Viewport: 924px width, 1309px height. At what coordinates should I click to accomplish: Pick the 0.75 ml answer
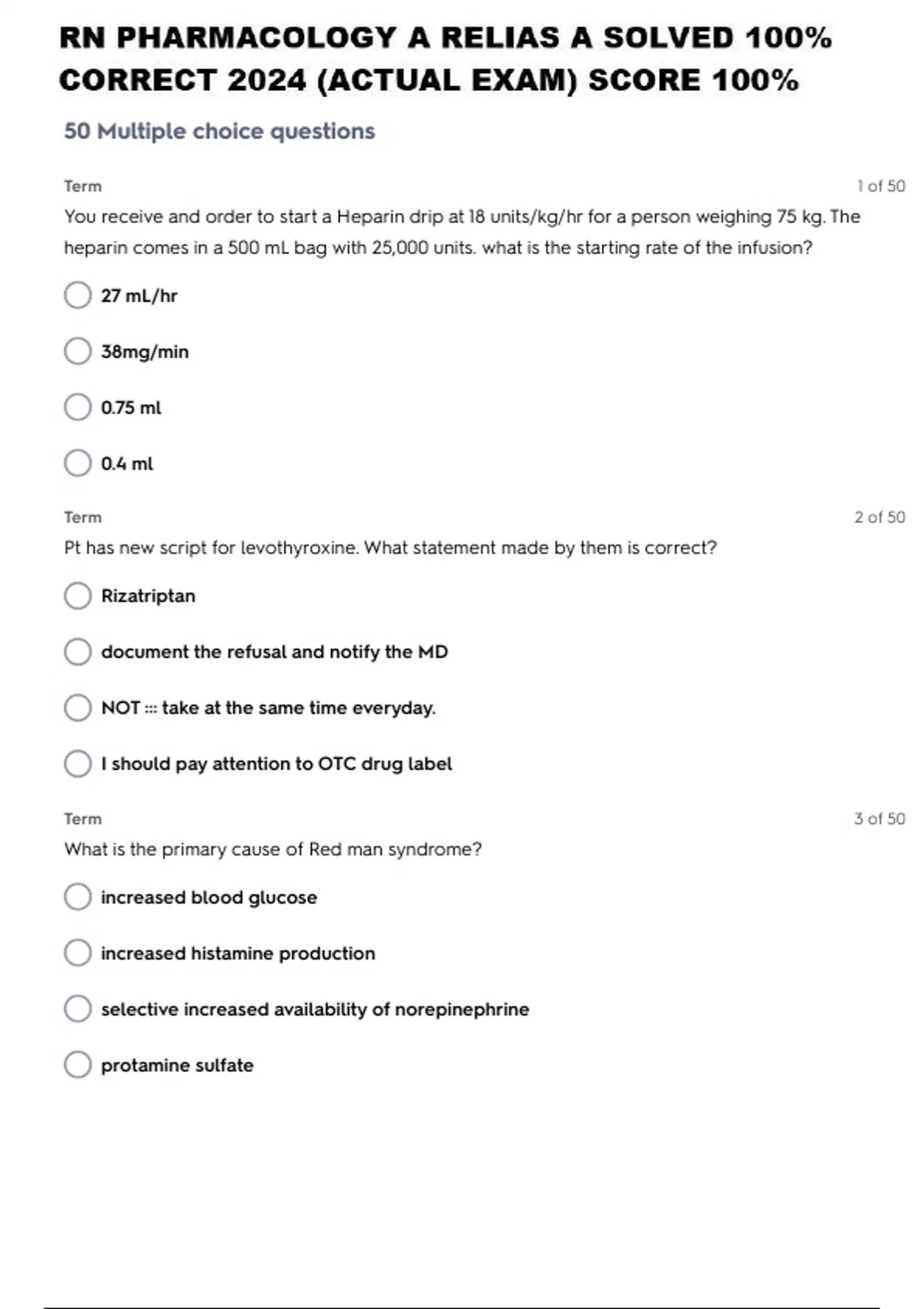[x=78, y=407]
